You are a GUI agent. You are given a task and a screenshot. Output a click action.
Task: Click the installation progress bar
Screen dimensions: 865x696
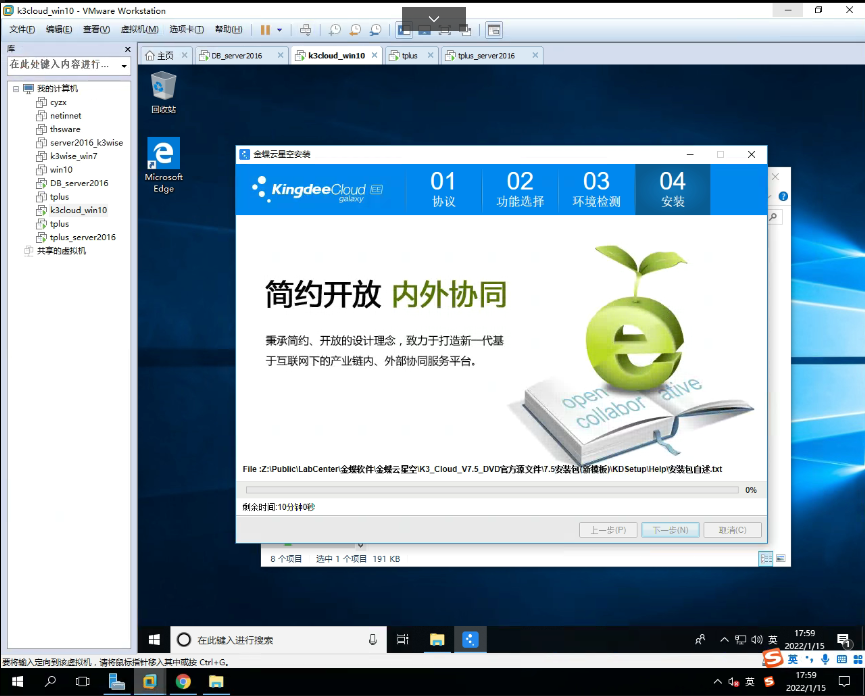tap(492, 490)
